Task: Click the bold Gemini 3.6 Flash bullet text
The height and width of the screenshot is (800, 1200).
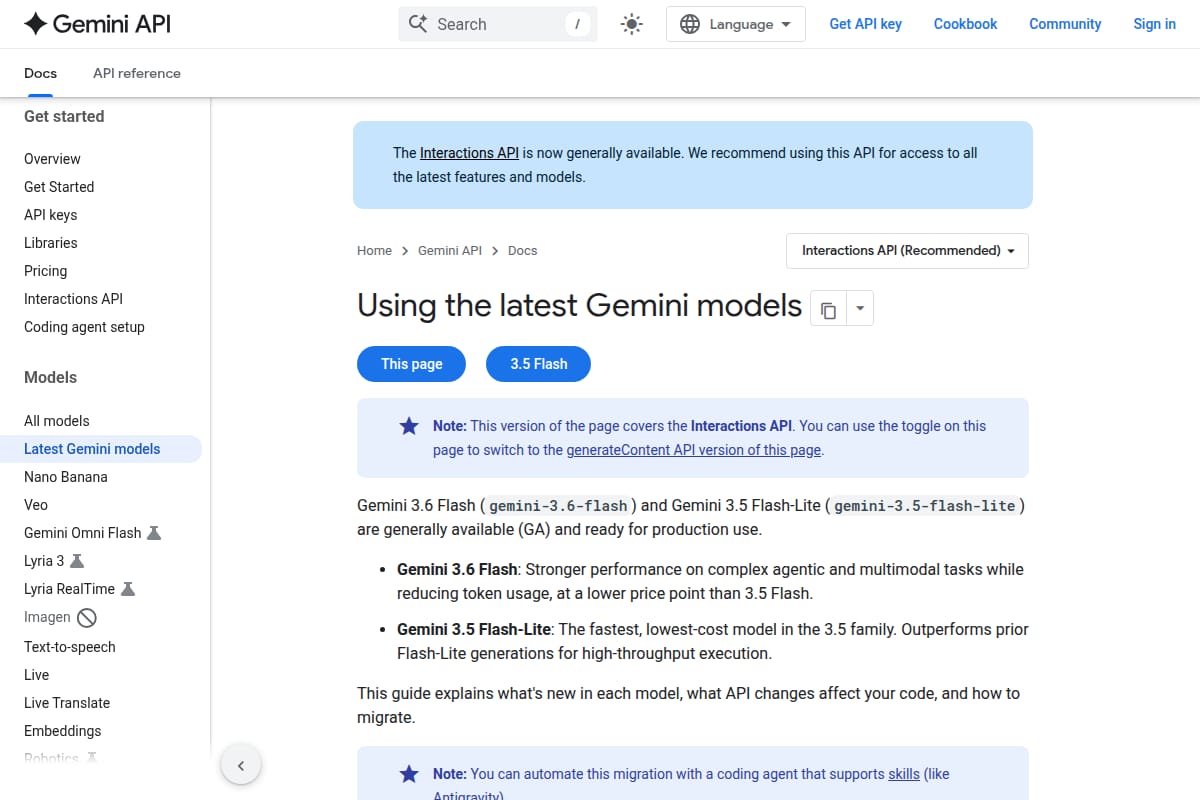Action: tap(457, 569)
